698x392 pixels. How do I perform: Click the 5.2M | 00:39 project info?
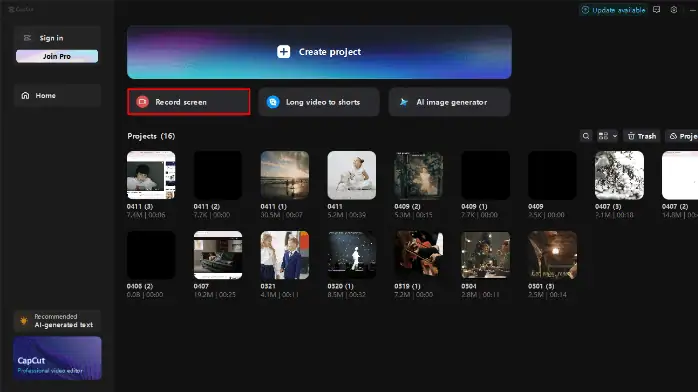346,215
